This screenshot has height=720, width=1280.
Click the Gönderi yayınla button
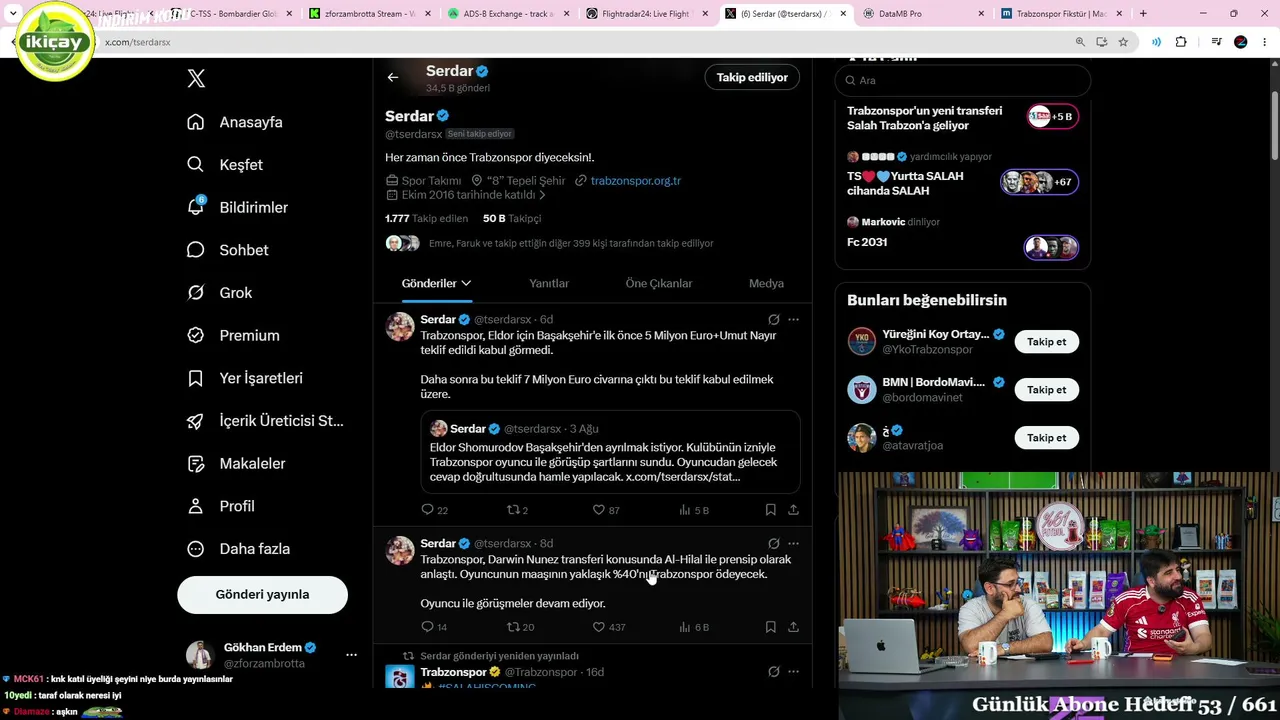point(262,594)
